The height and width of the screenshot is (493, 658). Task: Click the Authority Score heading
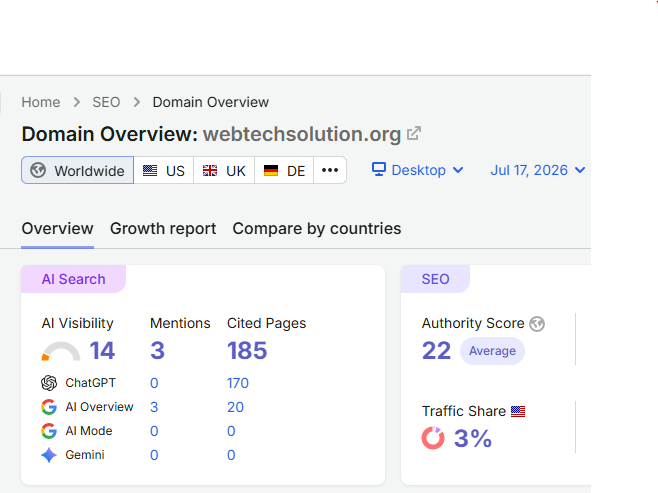[473, 323]
